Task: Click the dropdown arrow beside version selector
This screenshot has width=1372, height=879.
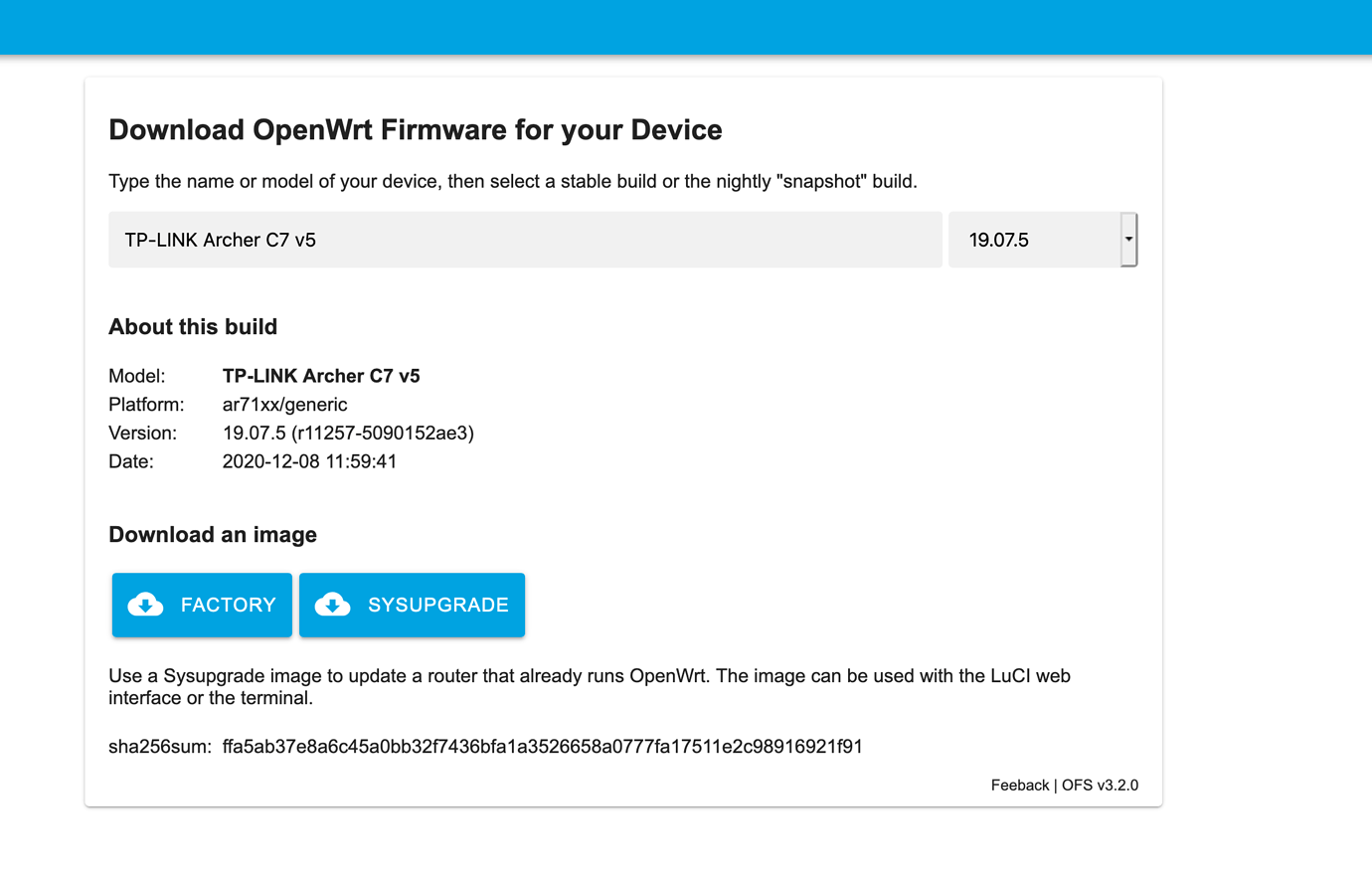Action: pos(1128,239)
